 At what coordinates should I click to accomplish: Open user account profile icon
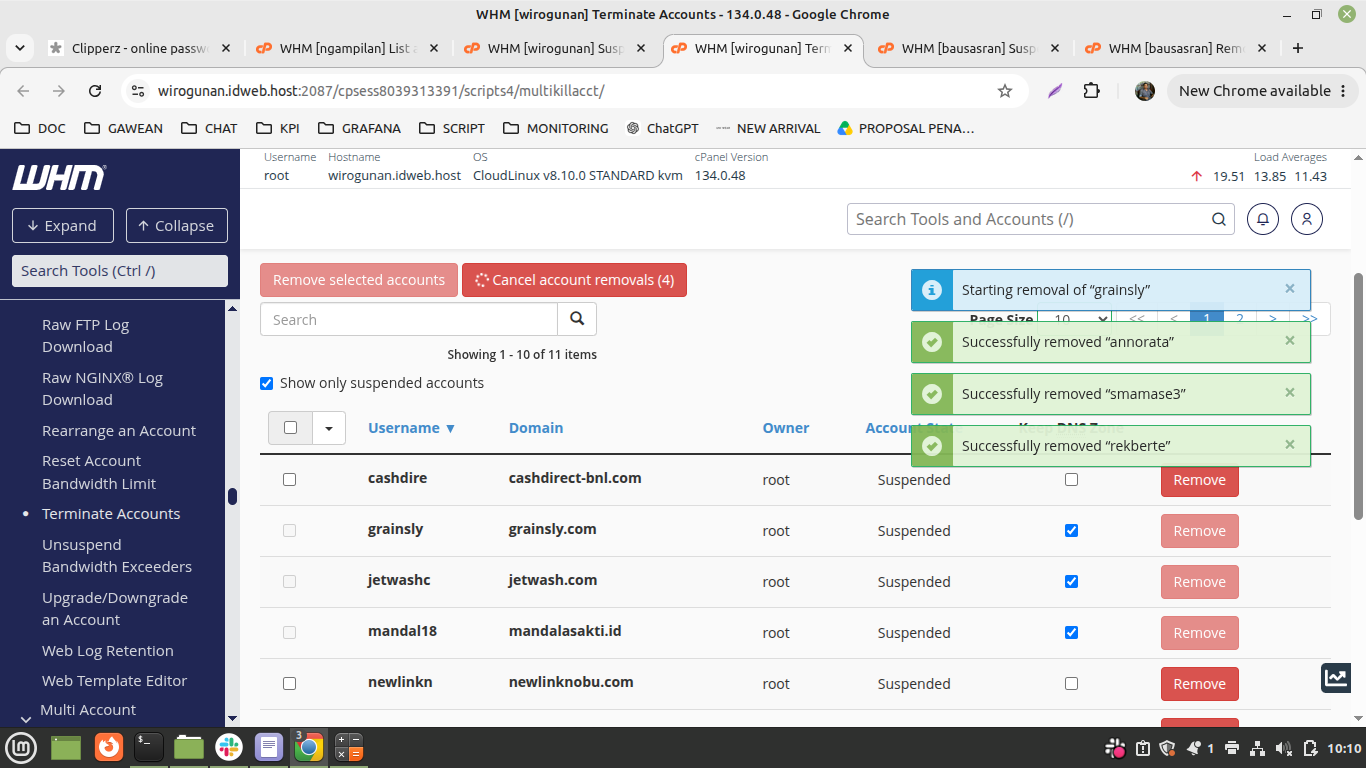tap(1307, 219)
